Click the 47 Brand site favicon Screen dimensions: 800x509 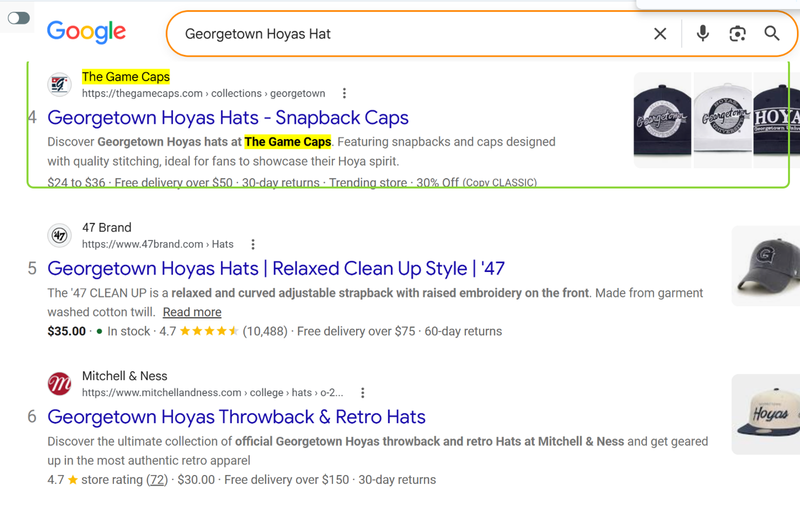60,235
